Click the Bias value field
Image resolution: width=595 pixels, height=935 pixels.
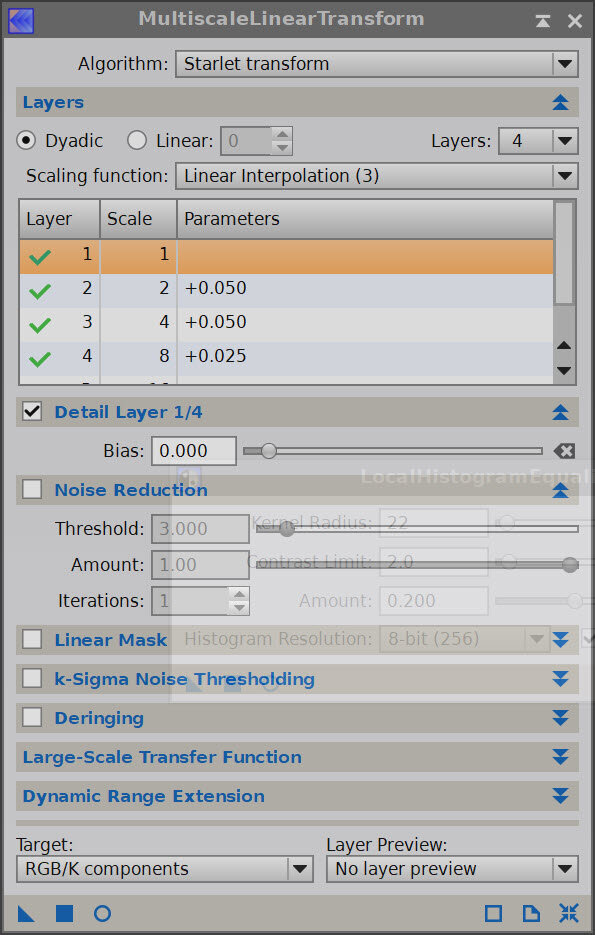[x=194, y=451]
